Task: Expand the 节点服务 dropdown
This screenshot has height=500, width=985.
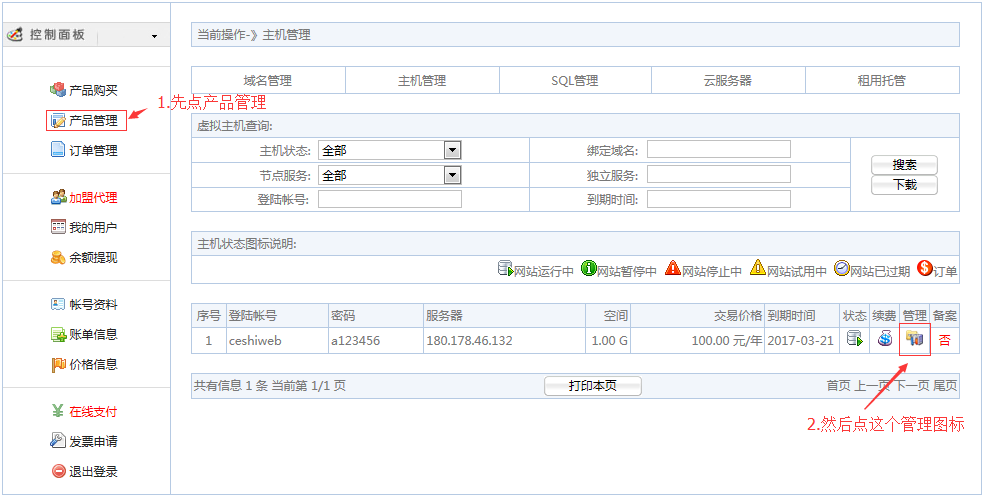Action: [452, 175]
